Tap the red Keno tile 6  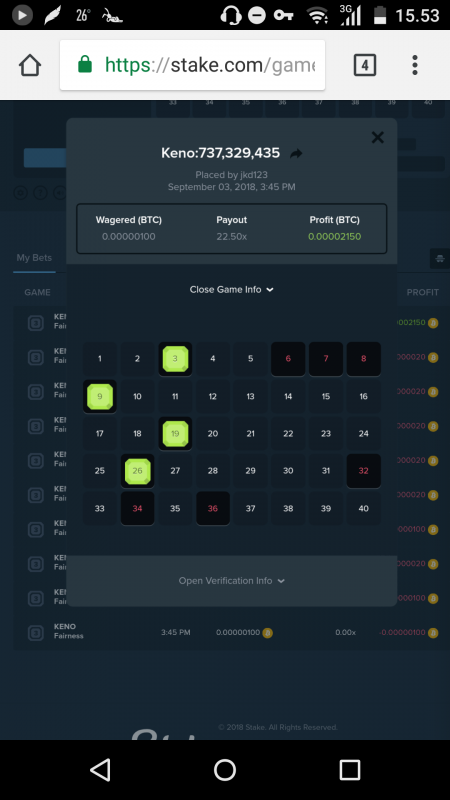pyautogui.click(x=288, y=359)
